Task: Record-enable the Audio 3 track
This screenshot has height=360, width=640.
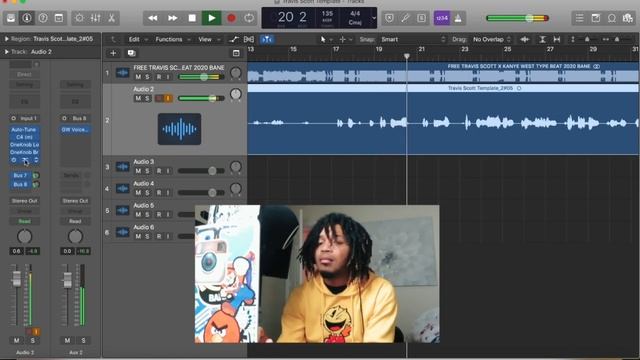Action: click(x=159, y=171)
